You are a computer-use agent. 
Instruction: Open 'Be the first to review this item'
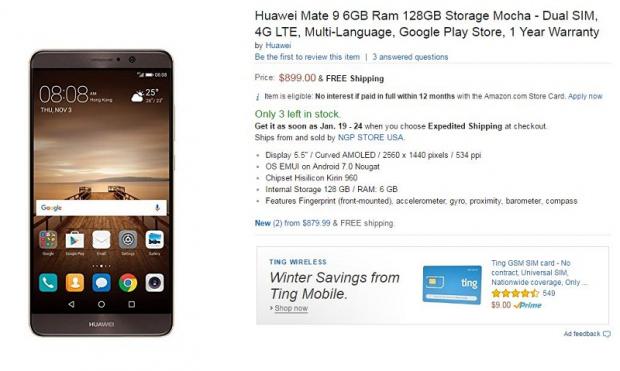point(307,57)
